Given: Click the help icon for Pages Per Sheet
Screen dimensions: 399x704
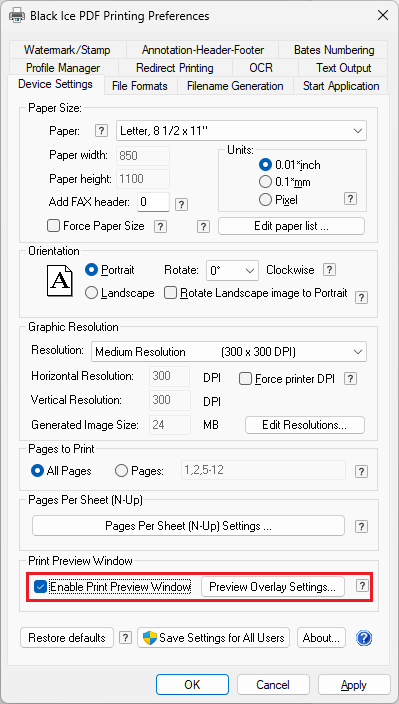Looking at the screenshot, I should pyautogui.click(x=361, y=526).
